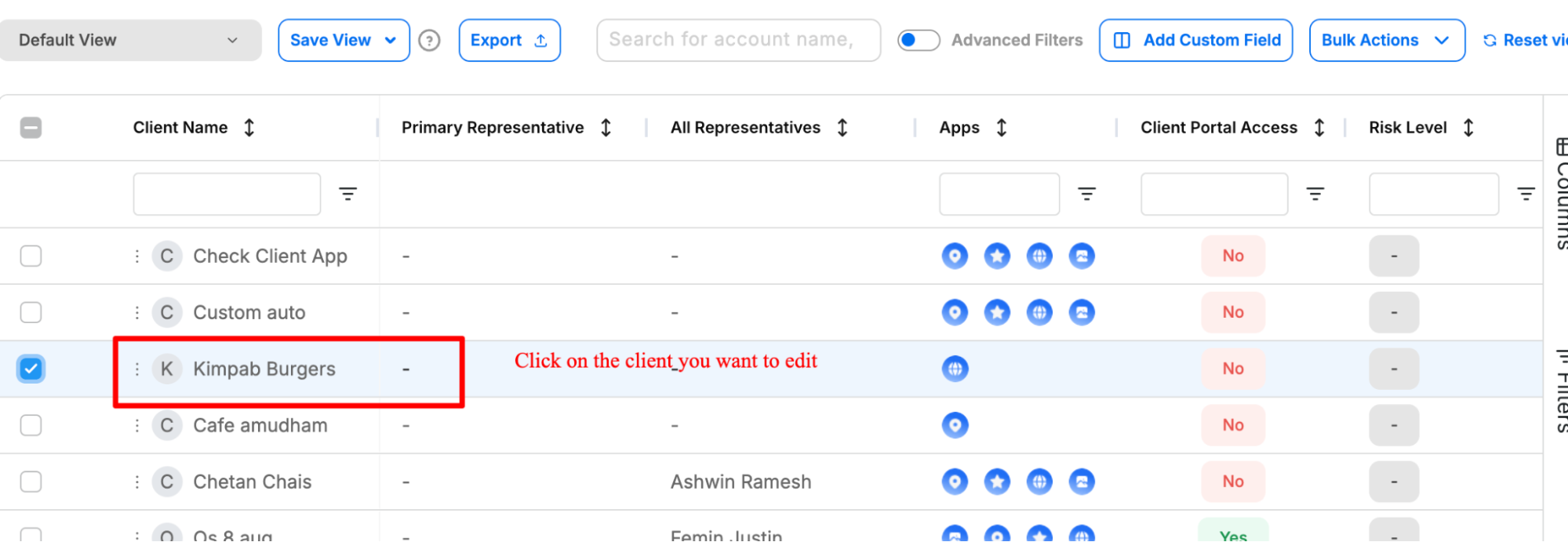
Task: Open row menu dots for Custom auto
Action: click(137, 312)
